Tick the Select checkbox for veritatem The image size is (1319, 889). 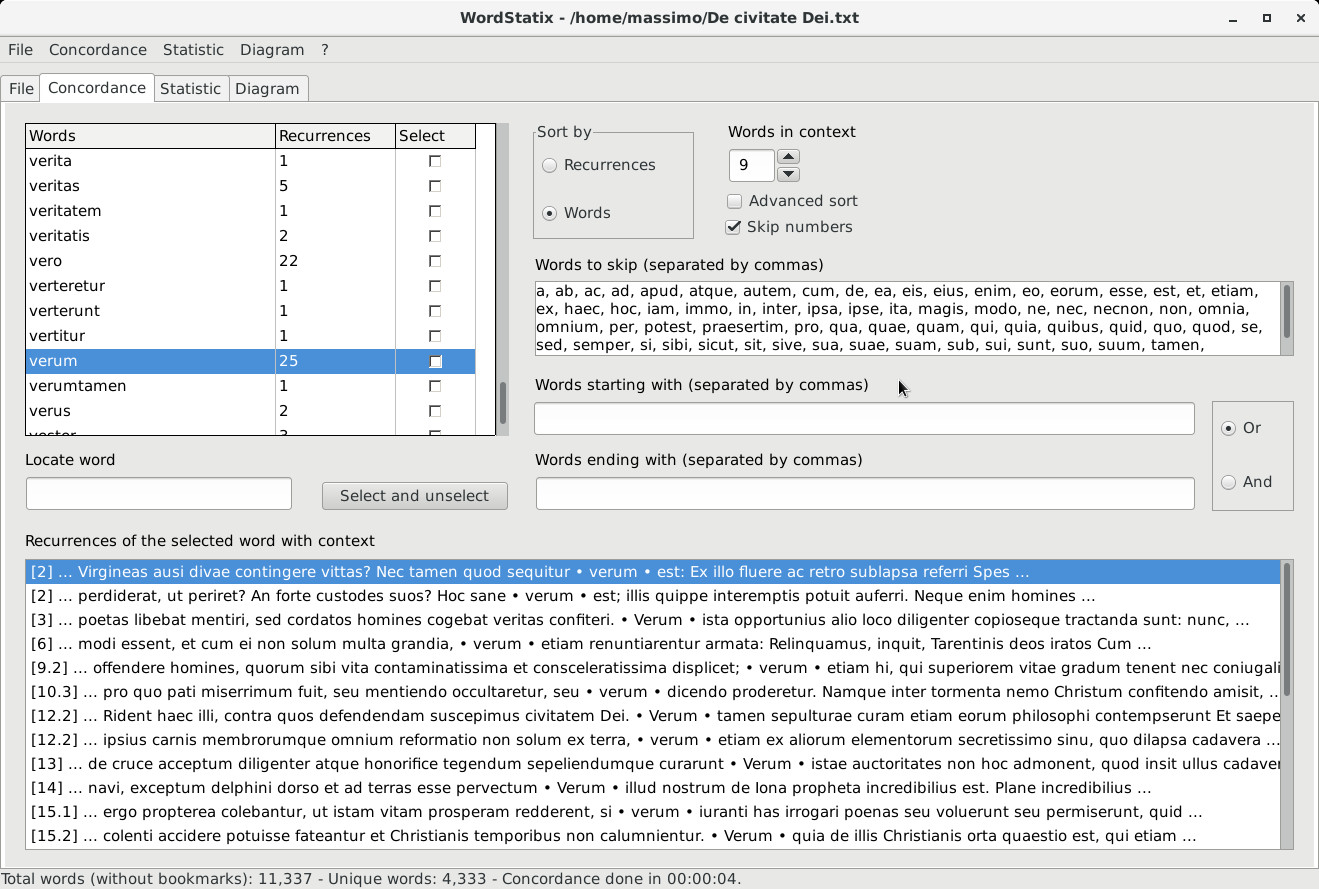(435, 211)
